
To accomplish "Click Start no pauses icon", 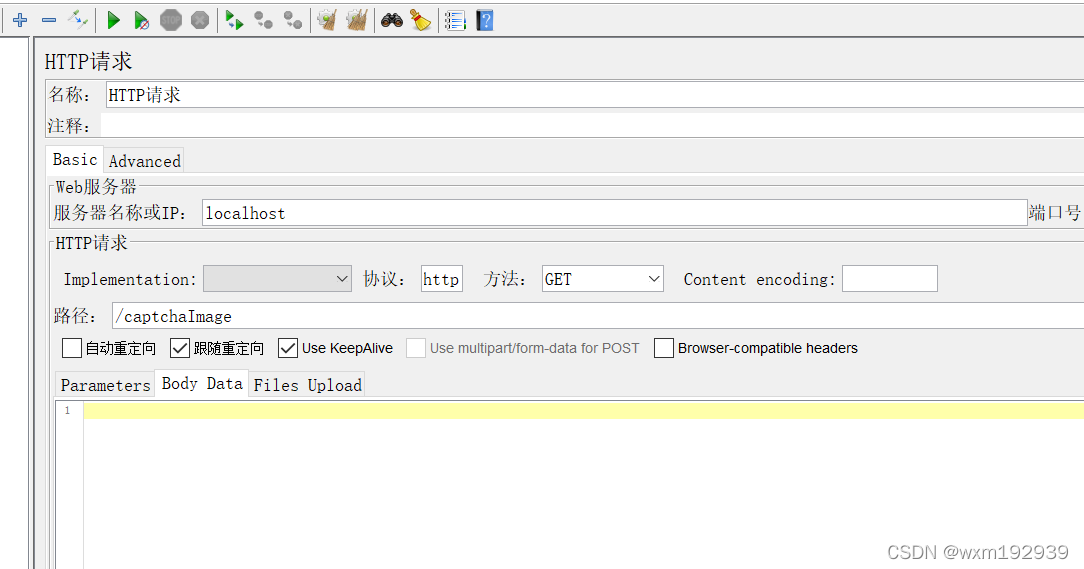I will pos(141,21).
